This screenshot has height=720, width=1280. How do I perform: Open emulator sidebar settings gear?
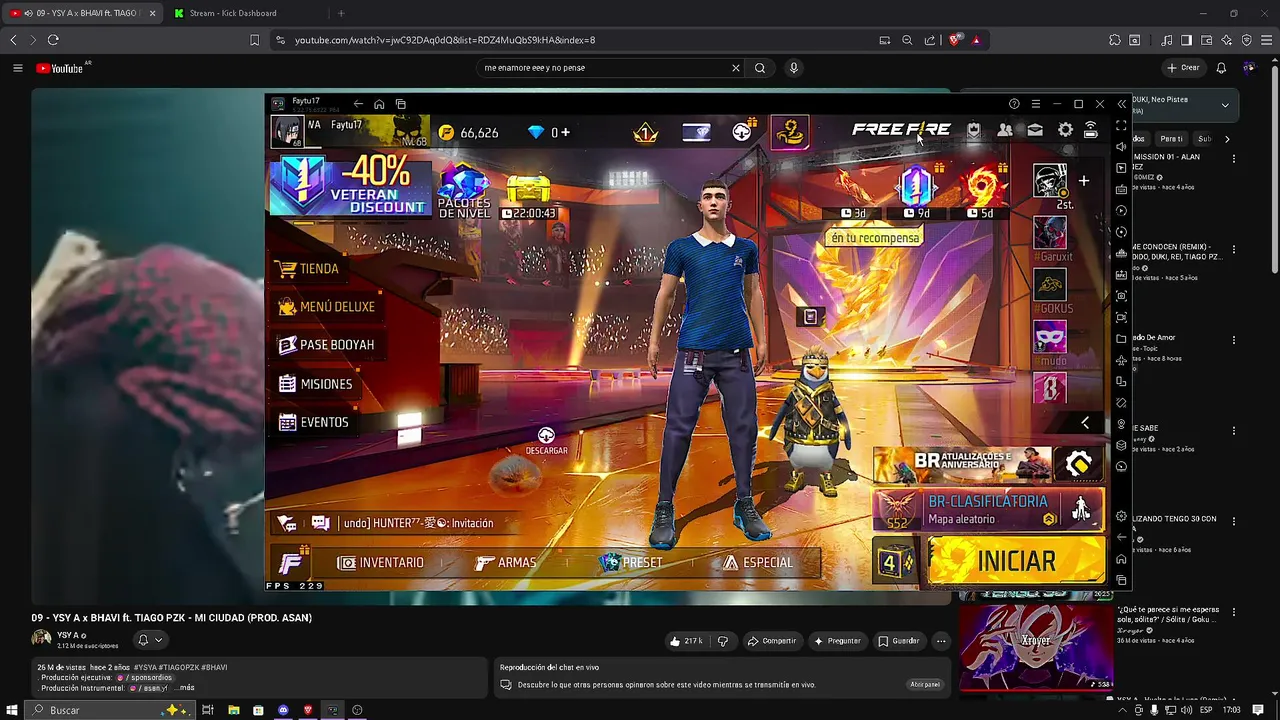point(1121,516)
